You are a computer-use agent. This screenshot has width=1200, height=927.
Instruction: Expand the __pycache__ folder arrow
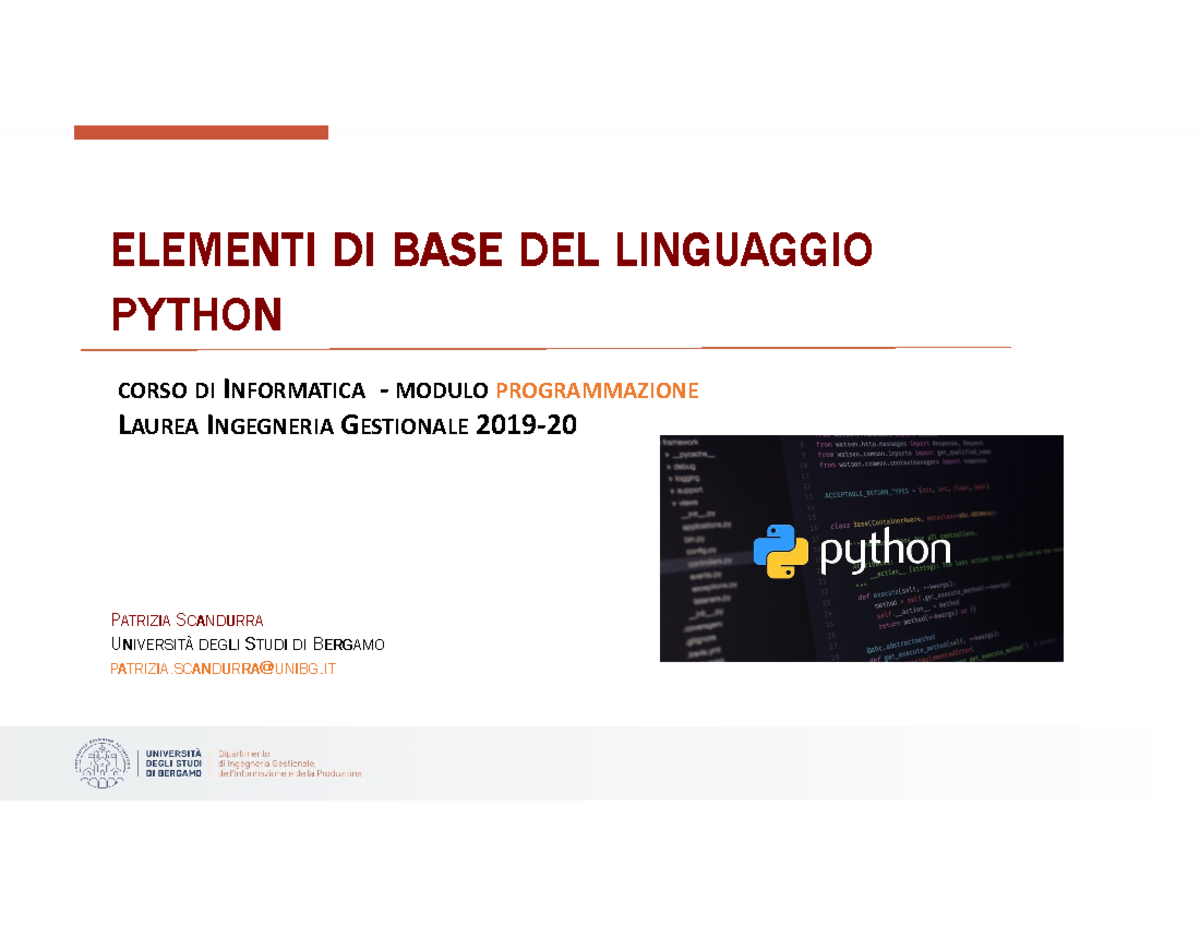coord(666,456)
